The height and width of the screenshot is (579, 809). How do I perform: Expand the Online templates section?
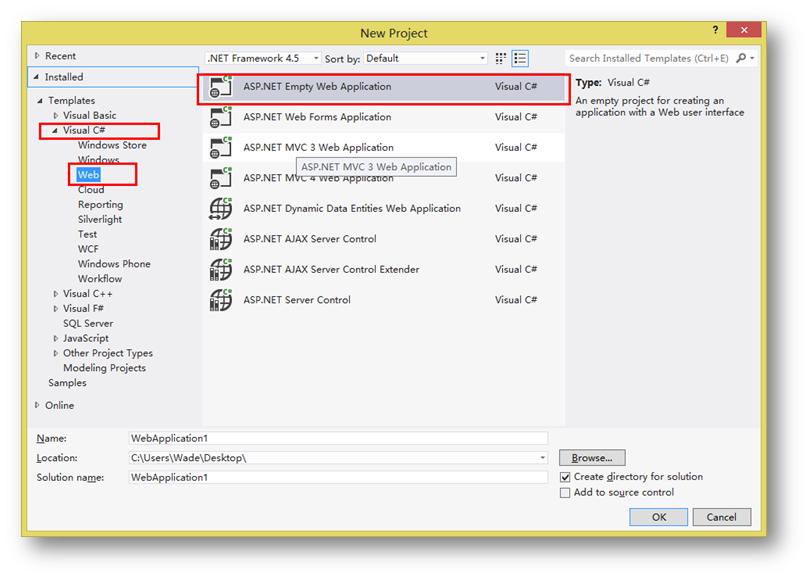point(38,405)
